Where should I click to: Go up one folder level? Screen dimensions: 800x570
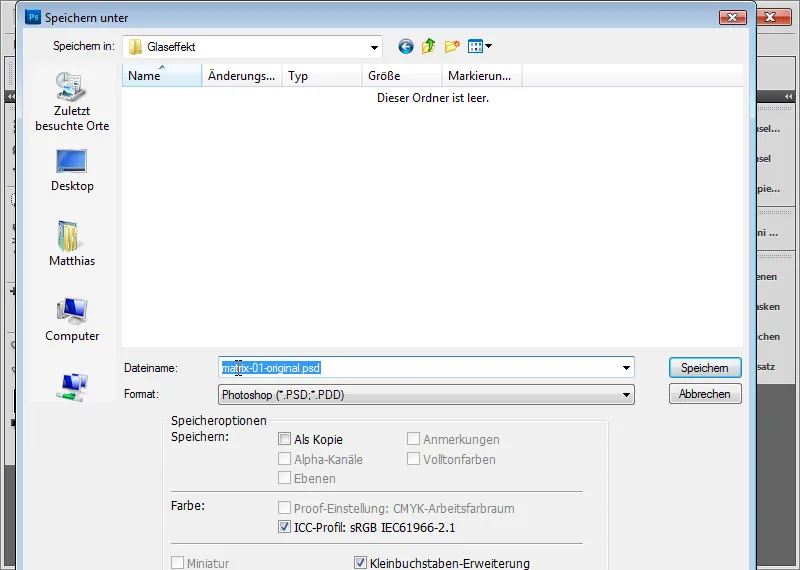pos(429,46)
